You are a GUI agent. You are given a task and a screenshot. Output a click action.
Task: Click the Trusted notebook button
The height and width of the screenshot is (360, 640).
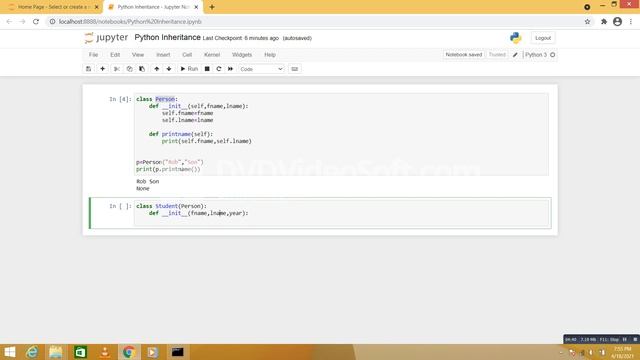pyautogui.click(x=497, y=55)
